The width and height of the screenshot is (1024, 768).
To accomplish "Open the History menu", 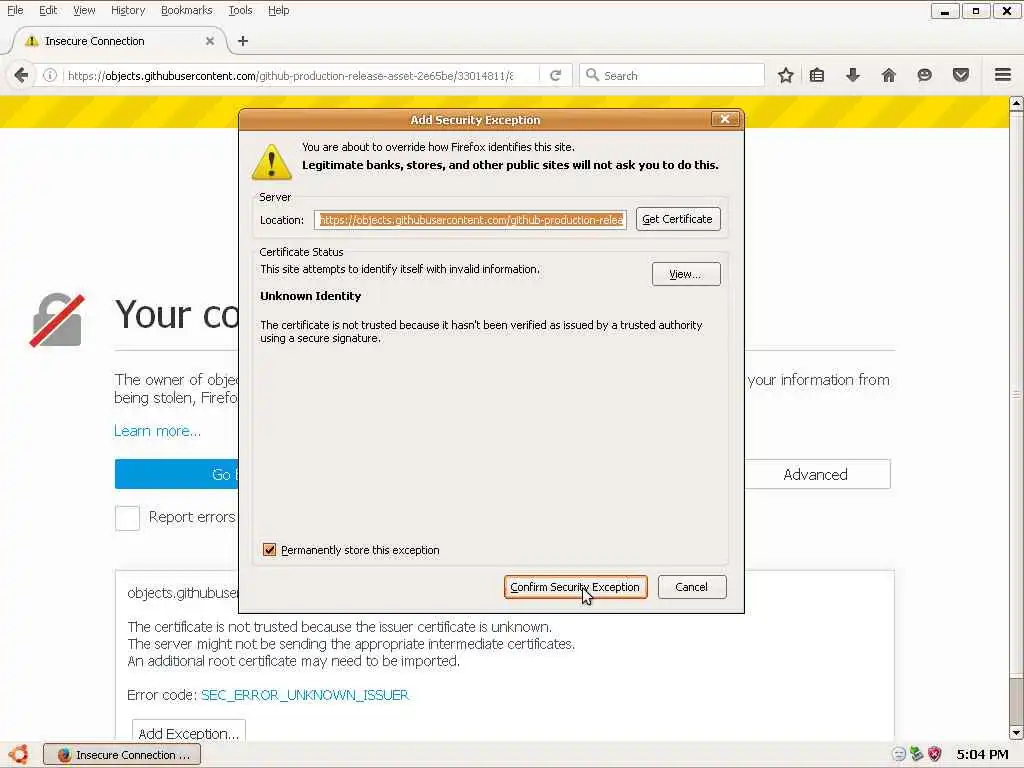I will coord(128,10).
